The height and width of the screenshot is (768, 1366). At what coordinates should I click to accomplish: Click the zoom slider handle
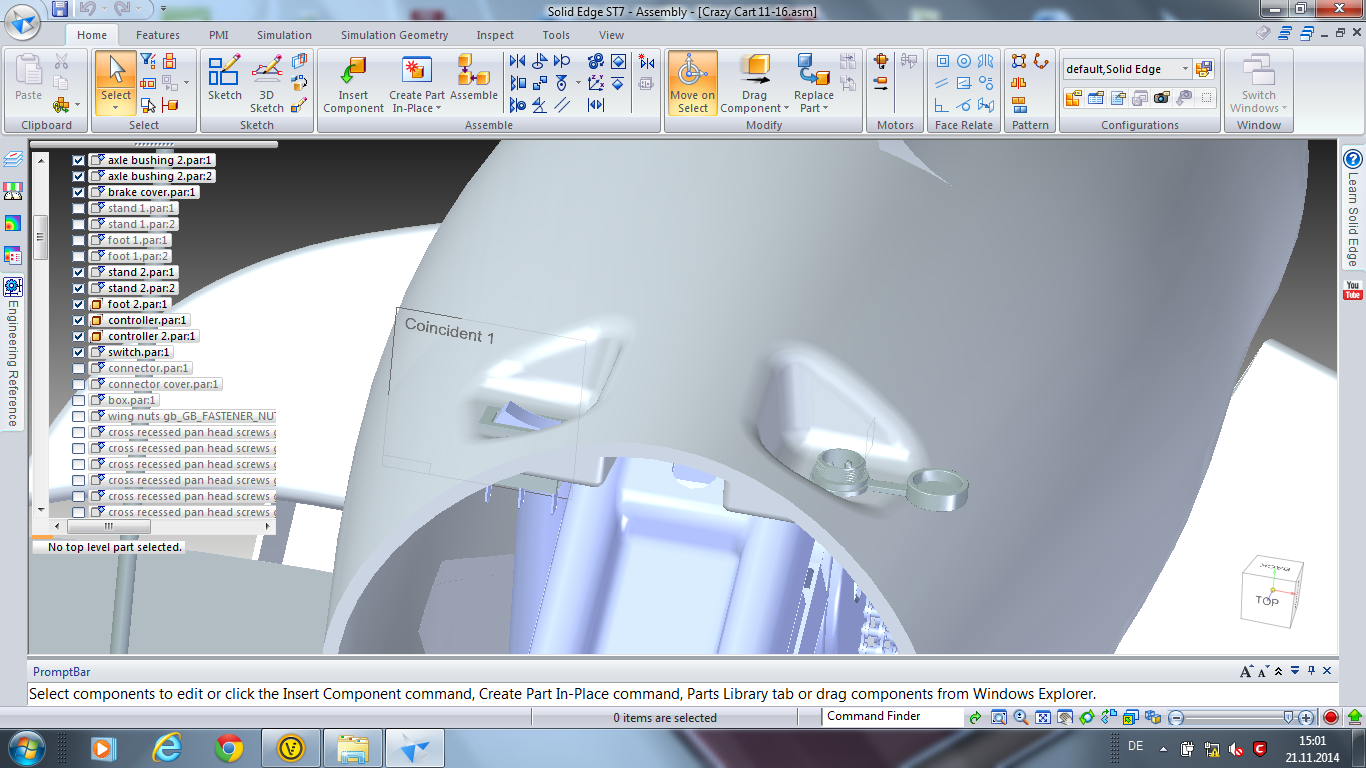pyautogui.click(x=1290, y=717)
